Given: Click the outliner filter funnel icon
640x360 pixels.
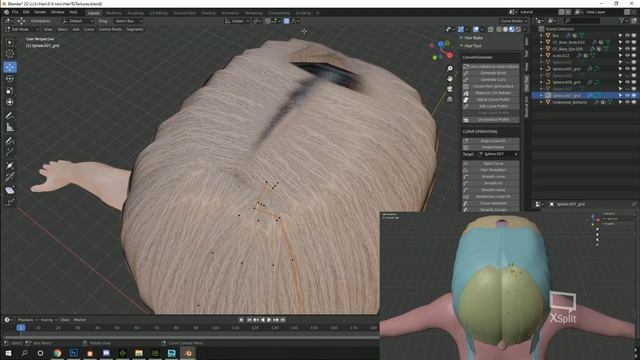Looking at the screenshot, I should (x=621, y=20).
